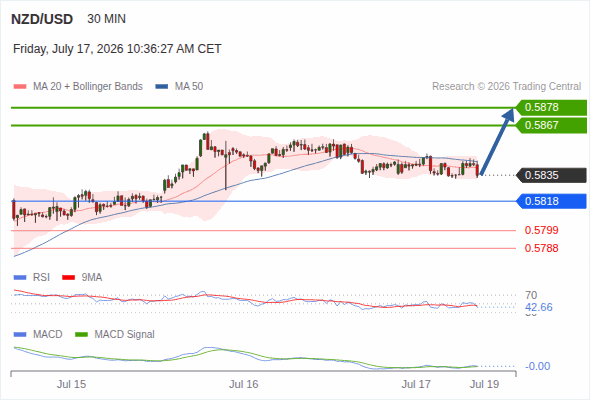590x400 pixels.
Task: Click the Jul 16 date axis marker
Action: click(244, 384)
